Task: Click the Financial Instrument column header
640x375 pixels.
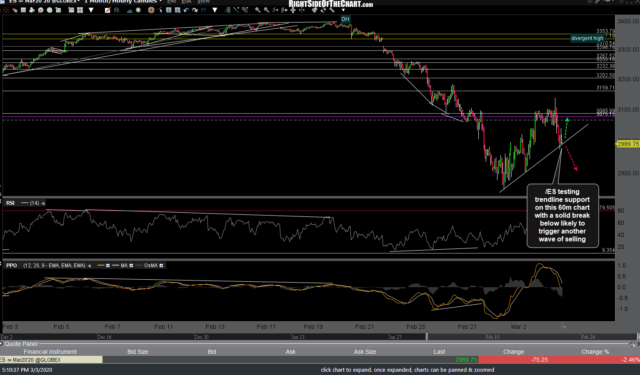Action: 50,352
